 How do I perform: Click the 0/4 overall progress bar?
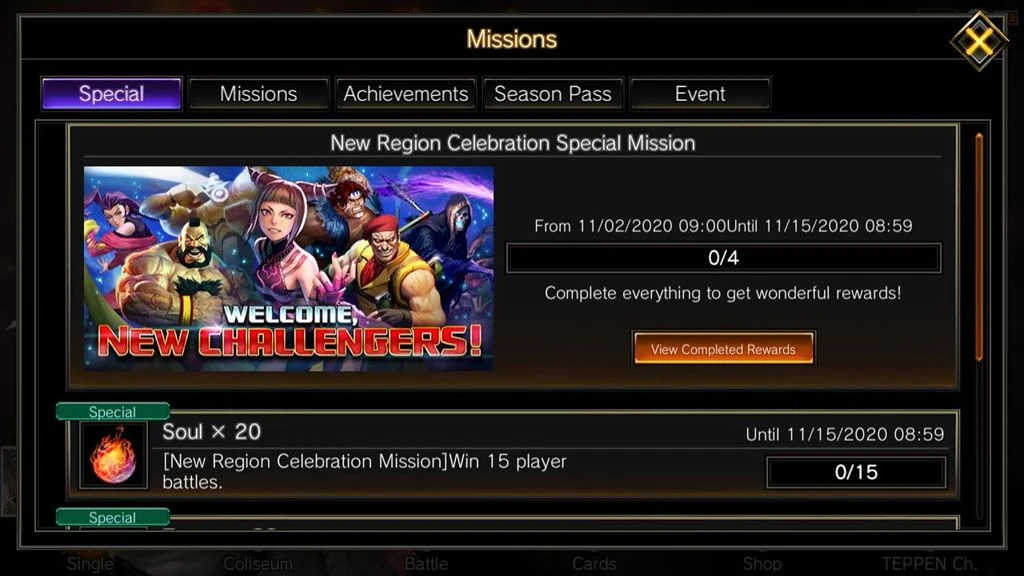[724, 258]
